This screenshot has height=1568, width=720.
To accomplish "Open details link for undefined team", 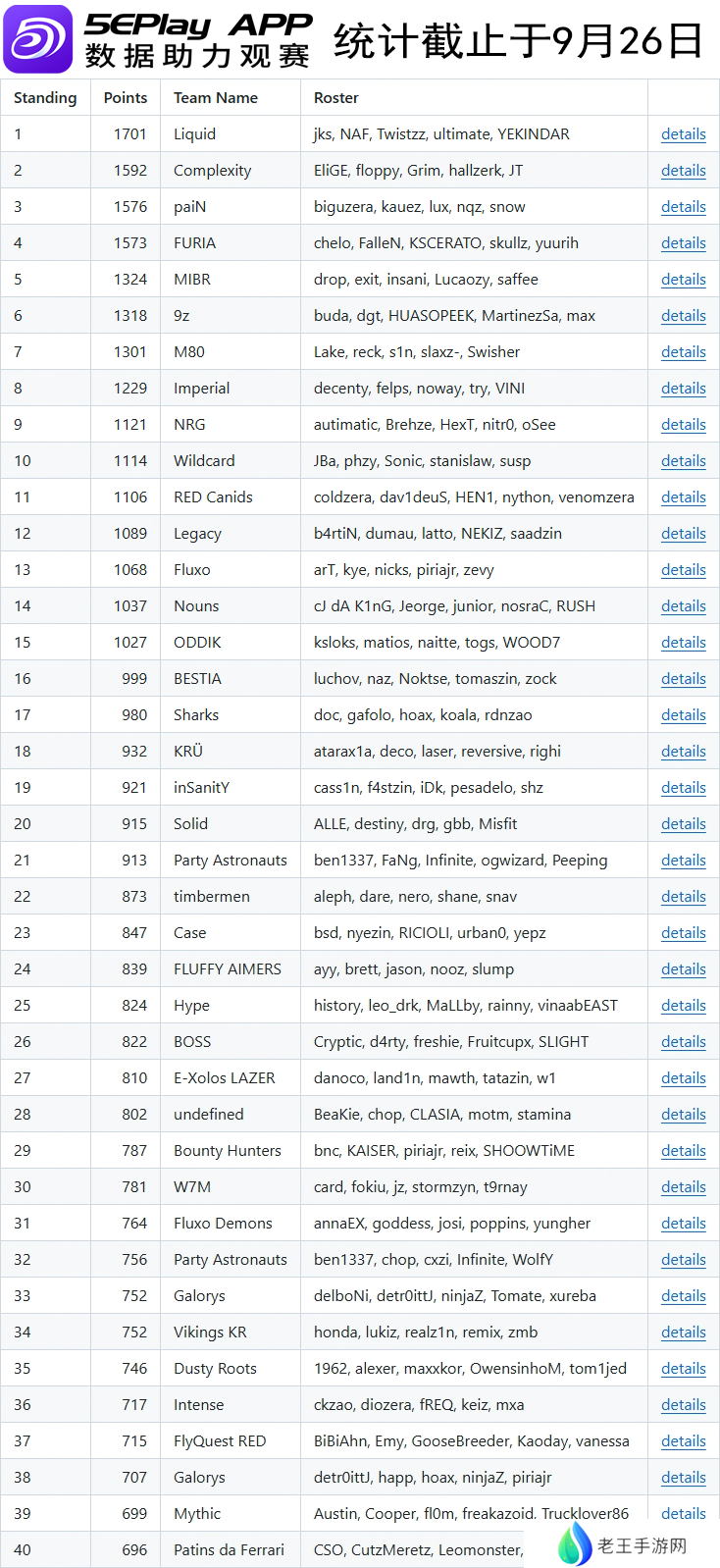I will (684, 1115).
